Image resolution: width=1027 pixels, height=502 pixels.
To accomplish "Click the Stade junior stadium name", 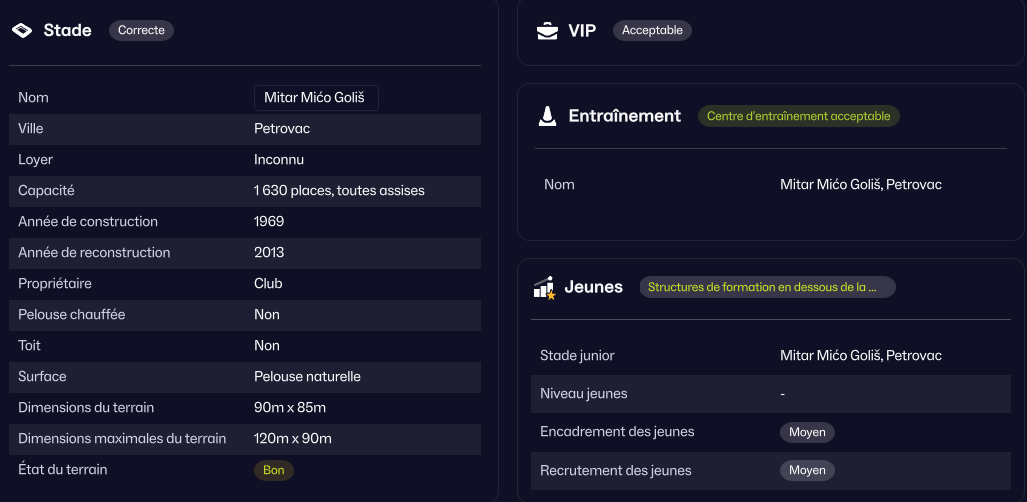I will (x=860, y=356).
